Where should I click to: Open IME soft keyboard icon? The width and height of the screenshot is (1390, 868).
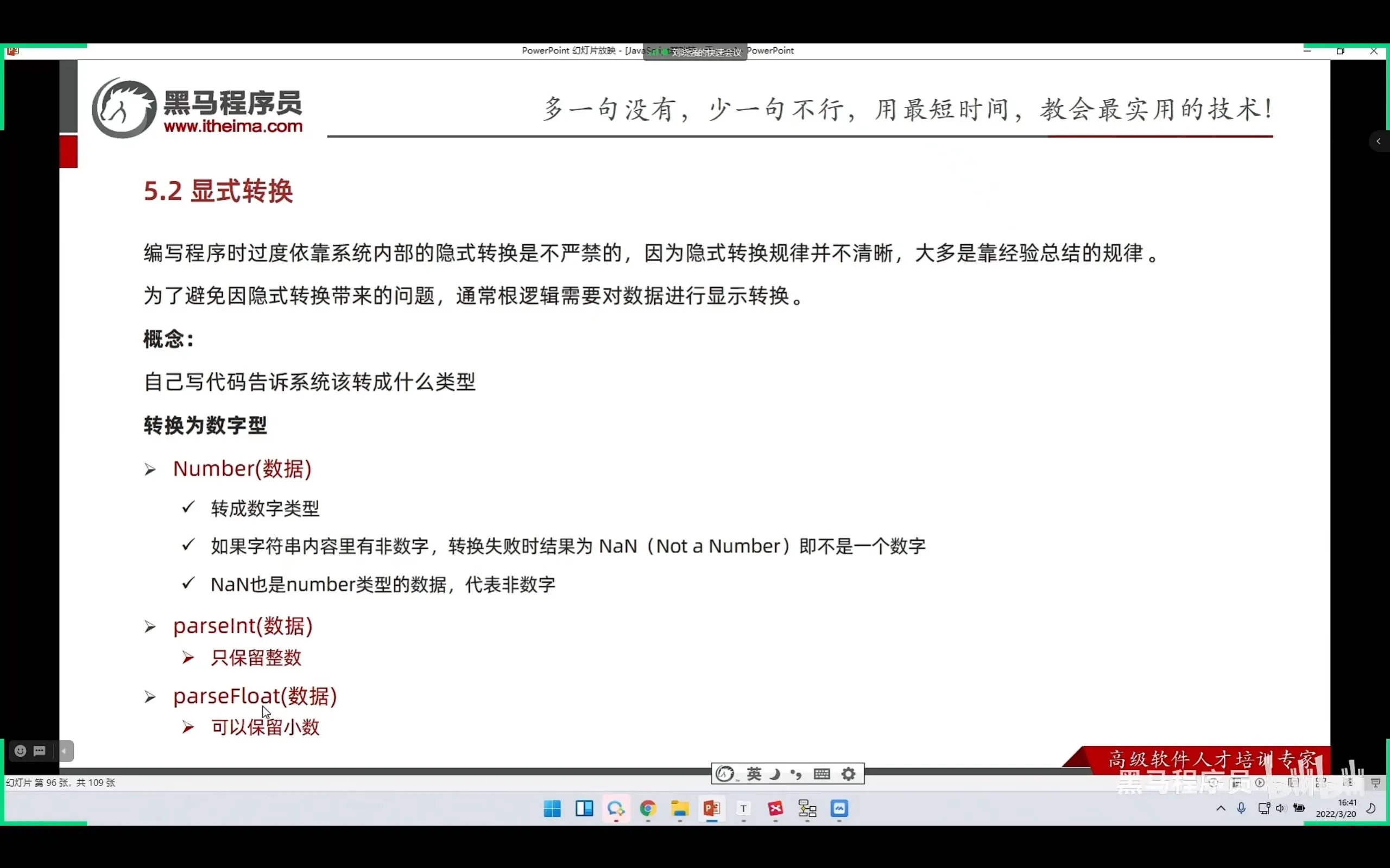click(822, 774)
